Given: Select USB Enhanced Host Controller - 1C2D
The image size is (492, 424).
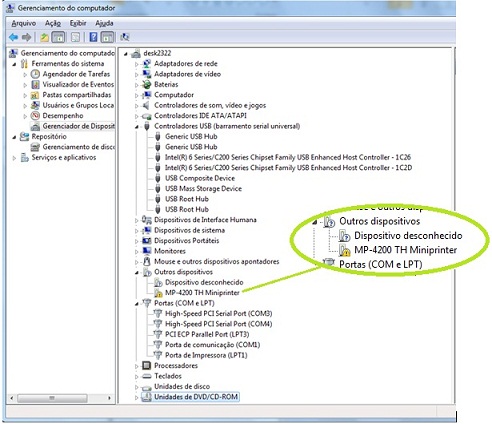Looking at the screenshot, I should [x=288, y=167].
